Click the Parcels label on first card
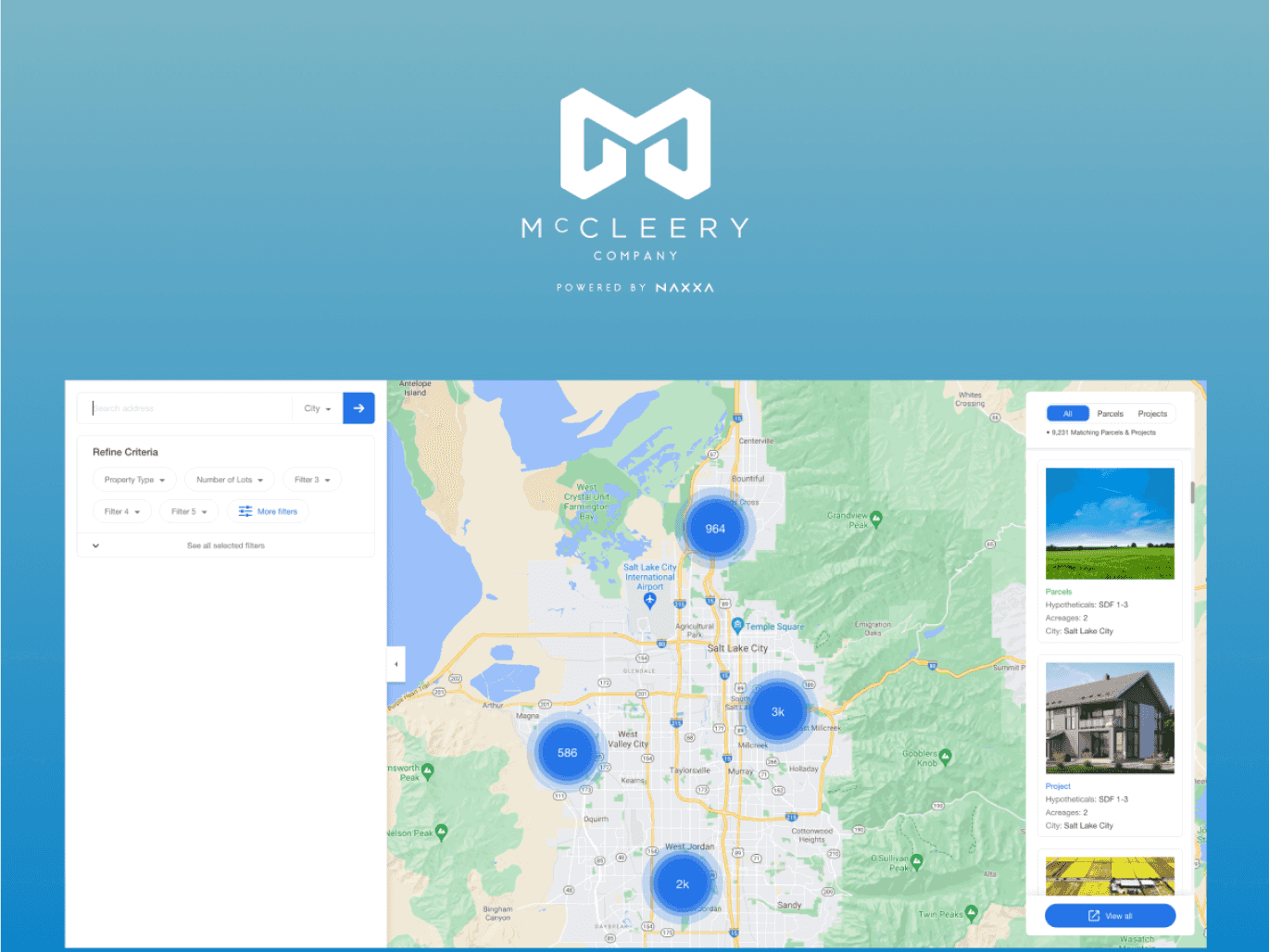Screen dimensions: 1269x952 click(x=1059, y=592)
